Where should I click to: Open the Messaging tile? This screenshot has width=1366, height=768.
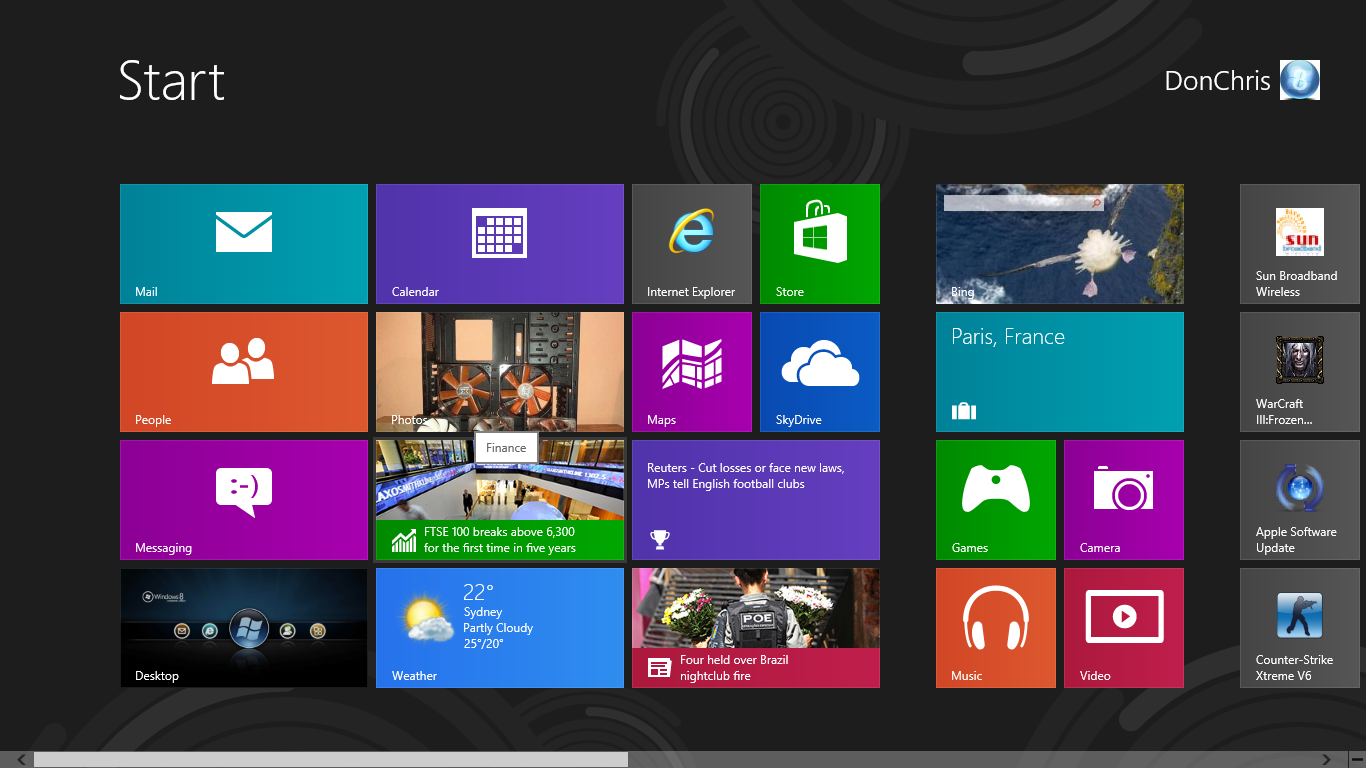(244, 500)
